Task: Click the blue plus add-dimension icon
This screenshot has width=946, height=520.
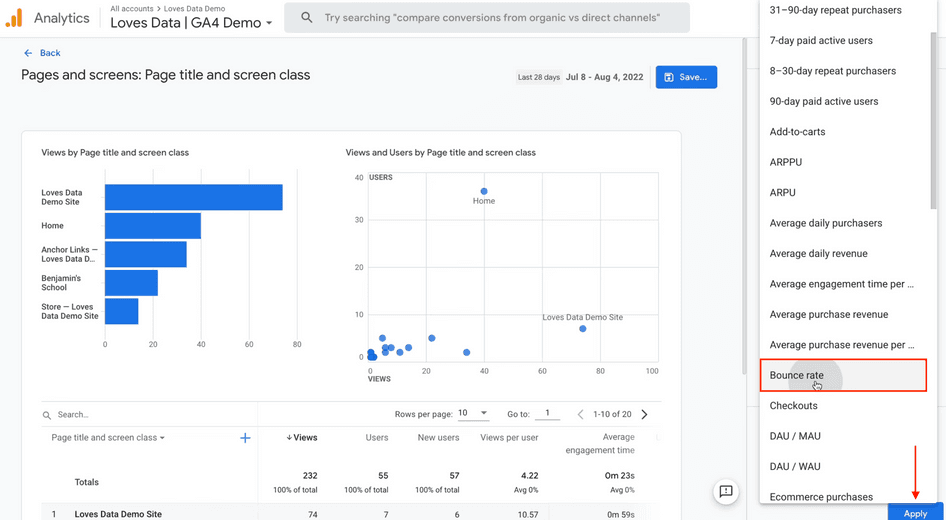Action: click(x=245, y=438)
